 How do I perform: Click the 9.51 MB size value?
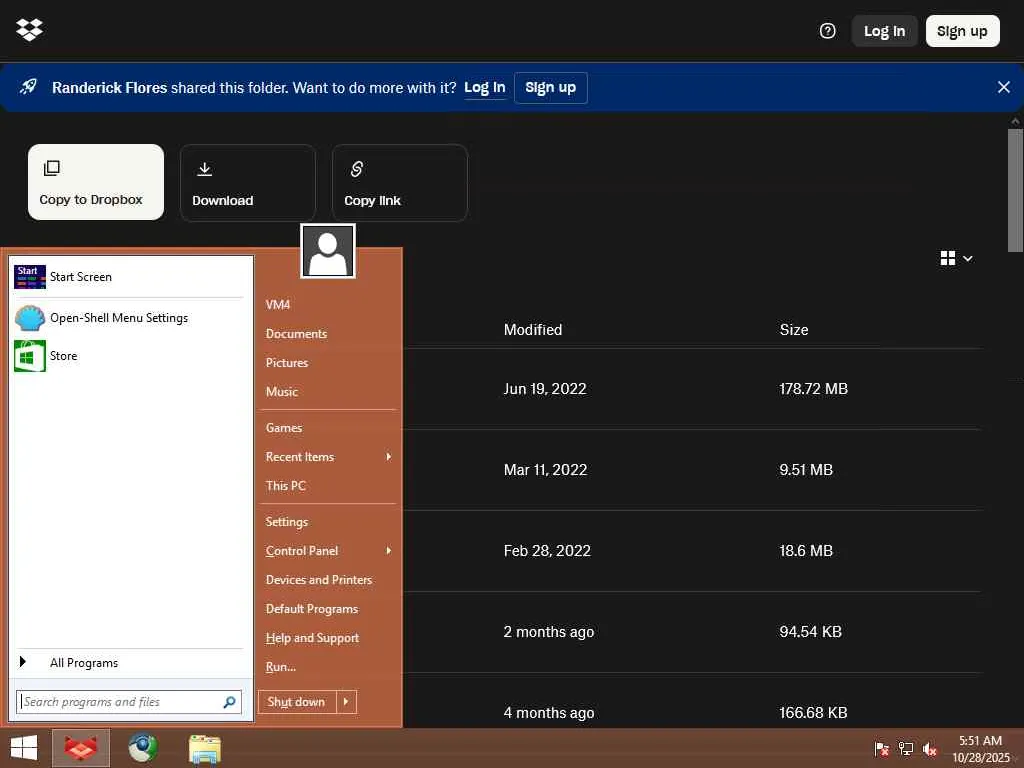(806, 470)
